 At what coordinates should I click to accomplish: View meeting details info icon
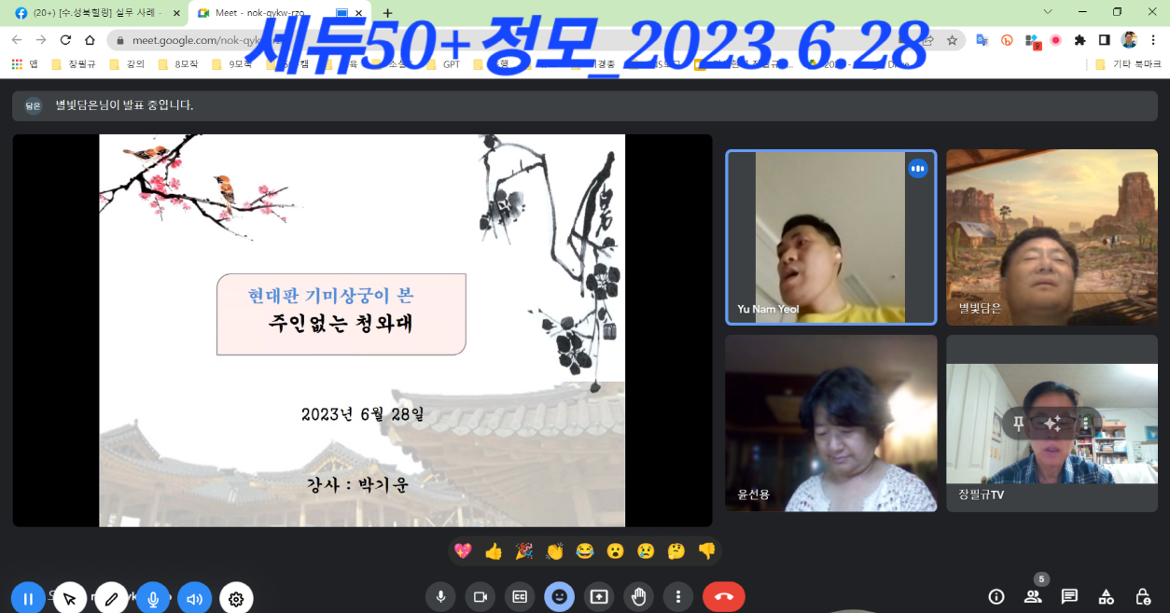pos(997,596)
